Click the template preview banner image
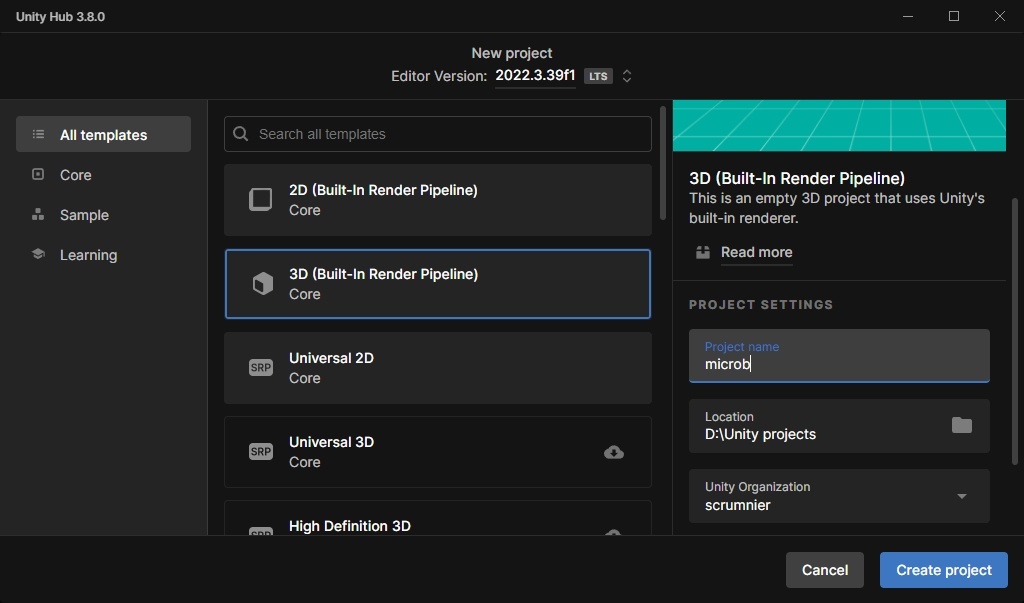This screenshot has width=1024, height=603. (x=839, y=125)
